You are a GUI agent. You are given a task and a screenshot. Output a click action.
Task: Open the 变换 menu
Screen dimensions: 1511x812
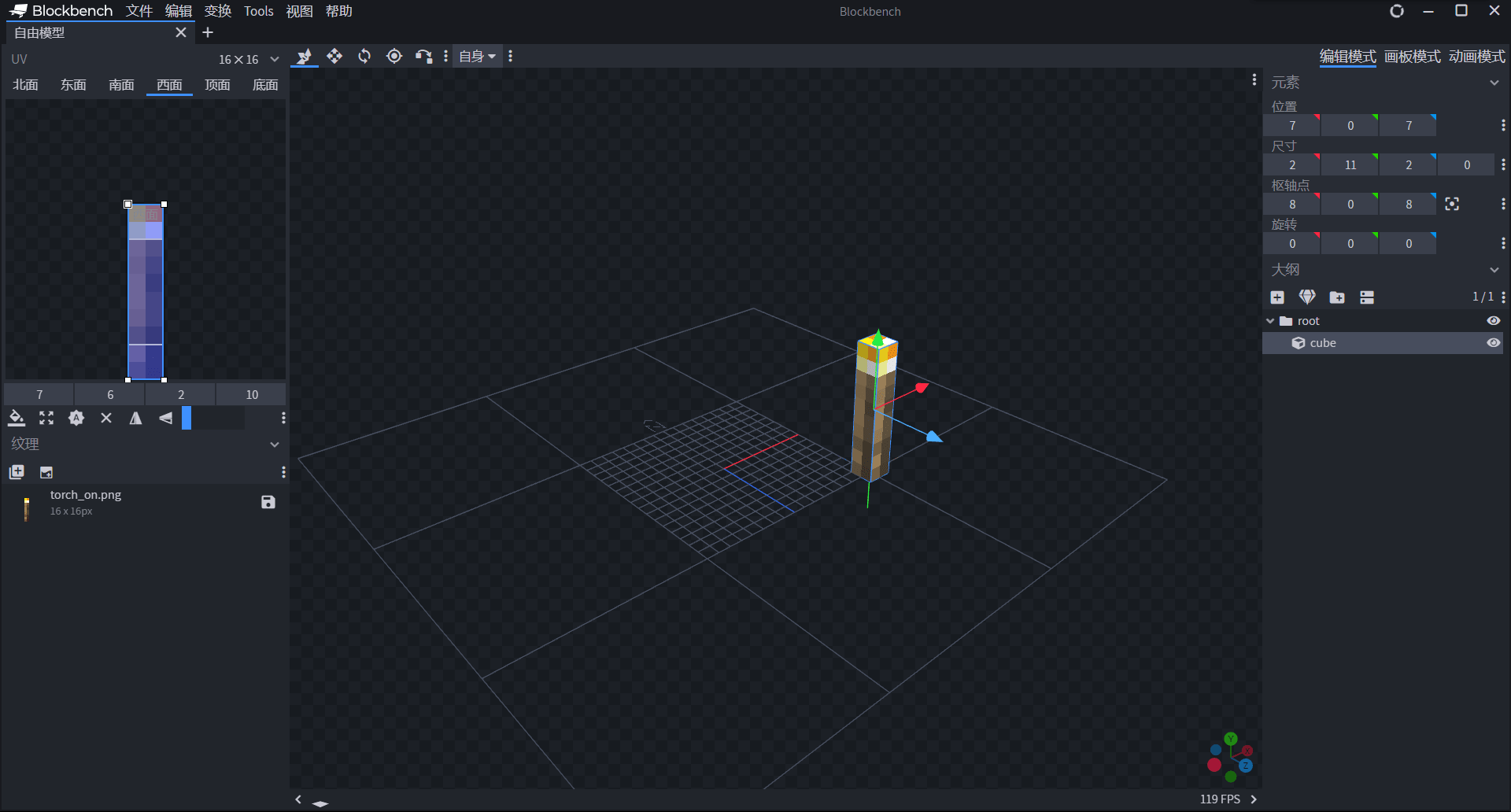[218, 11]
